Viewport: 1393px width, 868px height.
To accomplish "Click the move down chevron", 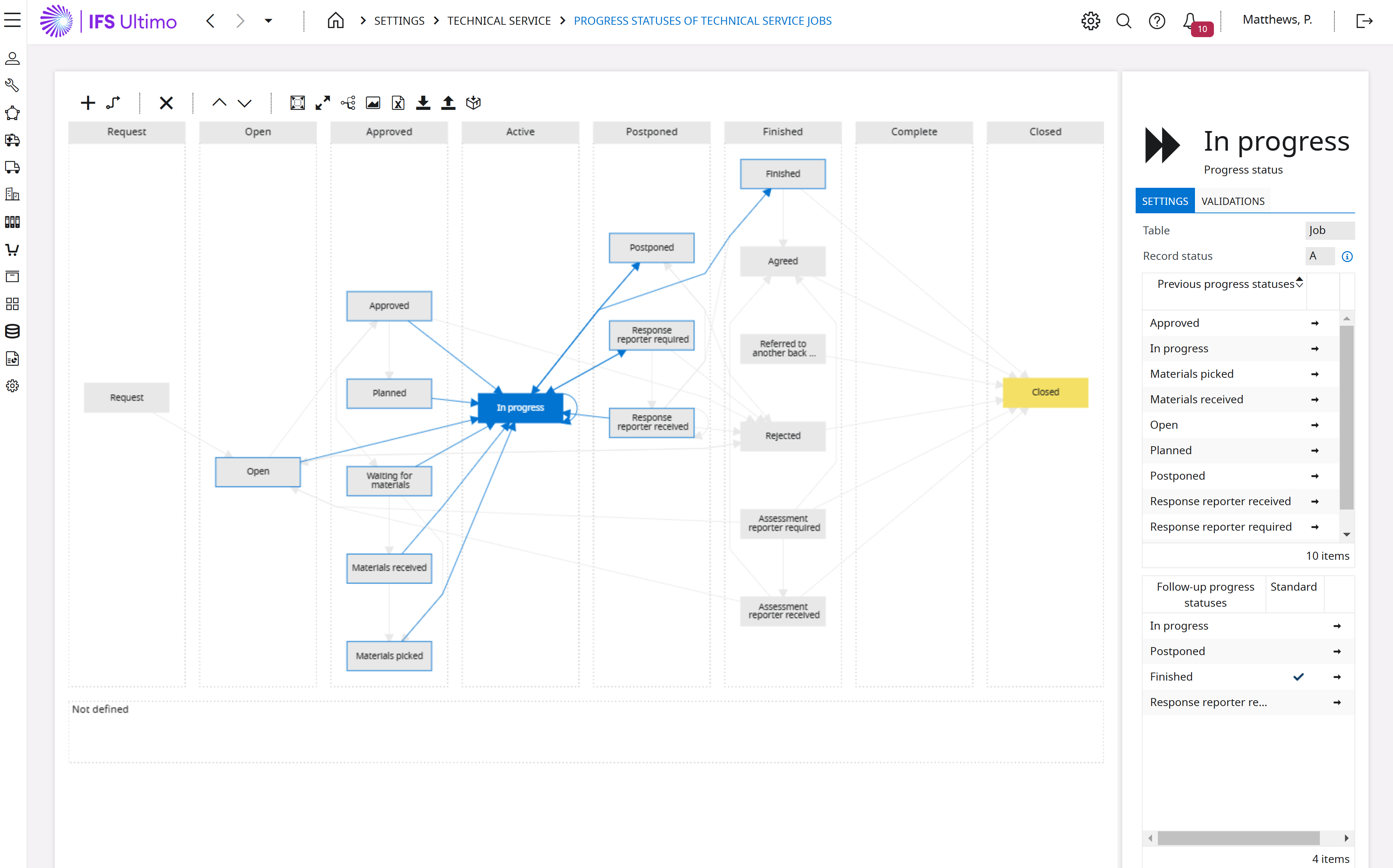I will point(245,103).
